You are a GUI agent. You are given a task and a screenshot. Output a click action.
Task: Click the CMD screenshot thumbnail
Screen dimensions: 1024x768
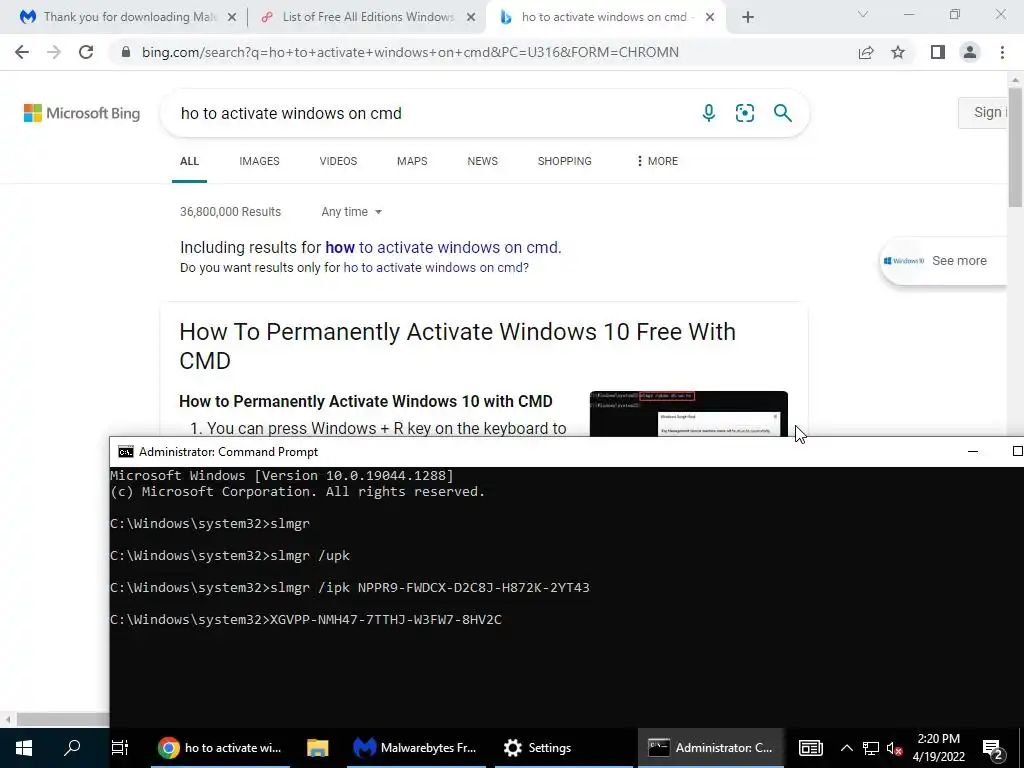[x=688, y=413]
